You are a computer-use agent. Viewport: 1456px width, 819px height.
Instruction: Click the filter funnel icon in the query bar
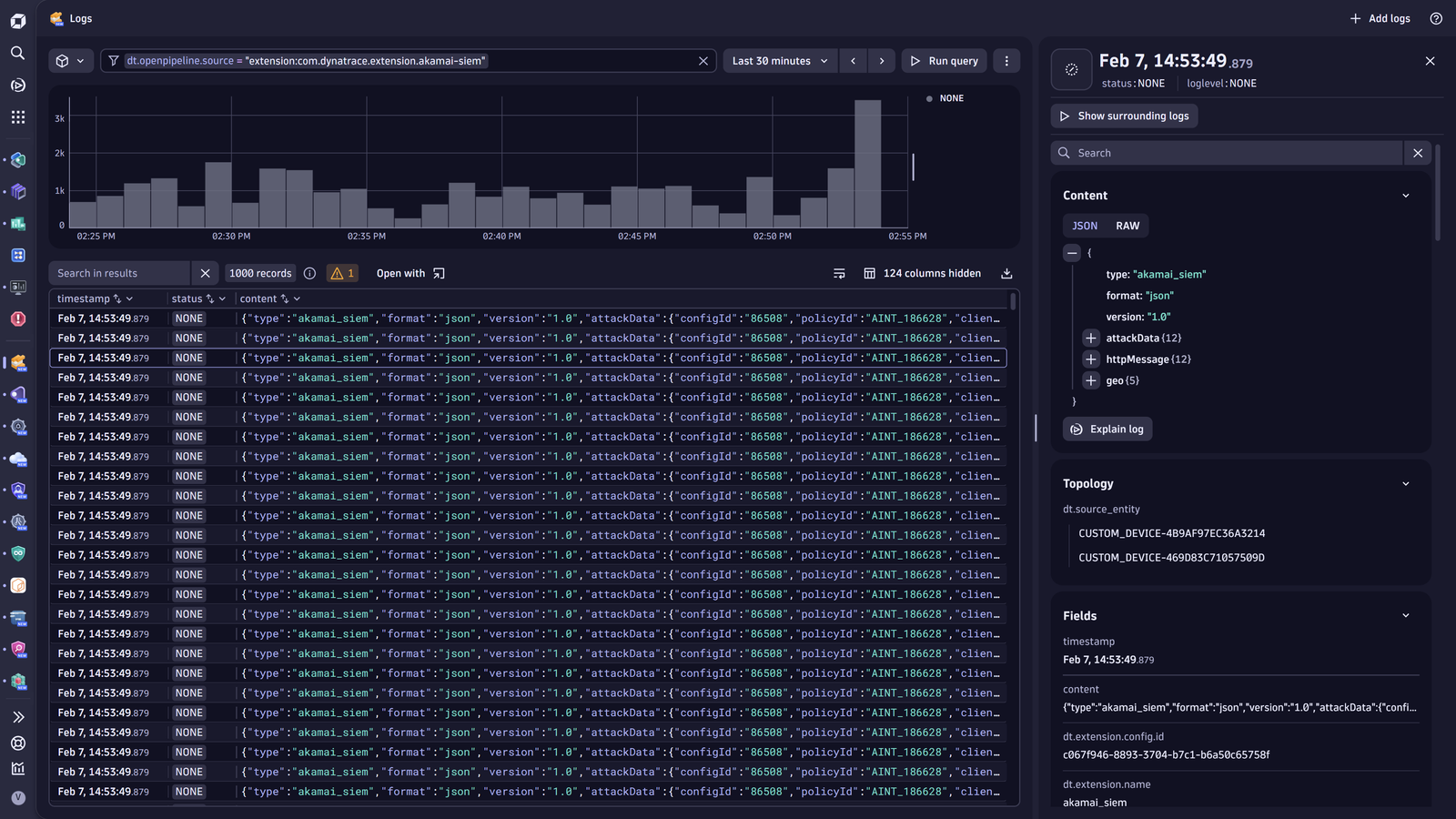(114, 61)
